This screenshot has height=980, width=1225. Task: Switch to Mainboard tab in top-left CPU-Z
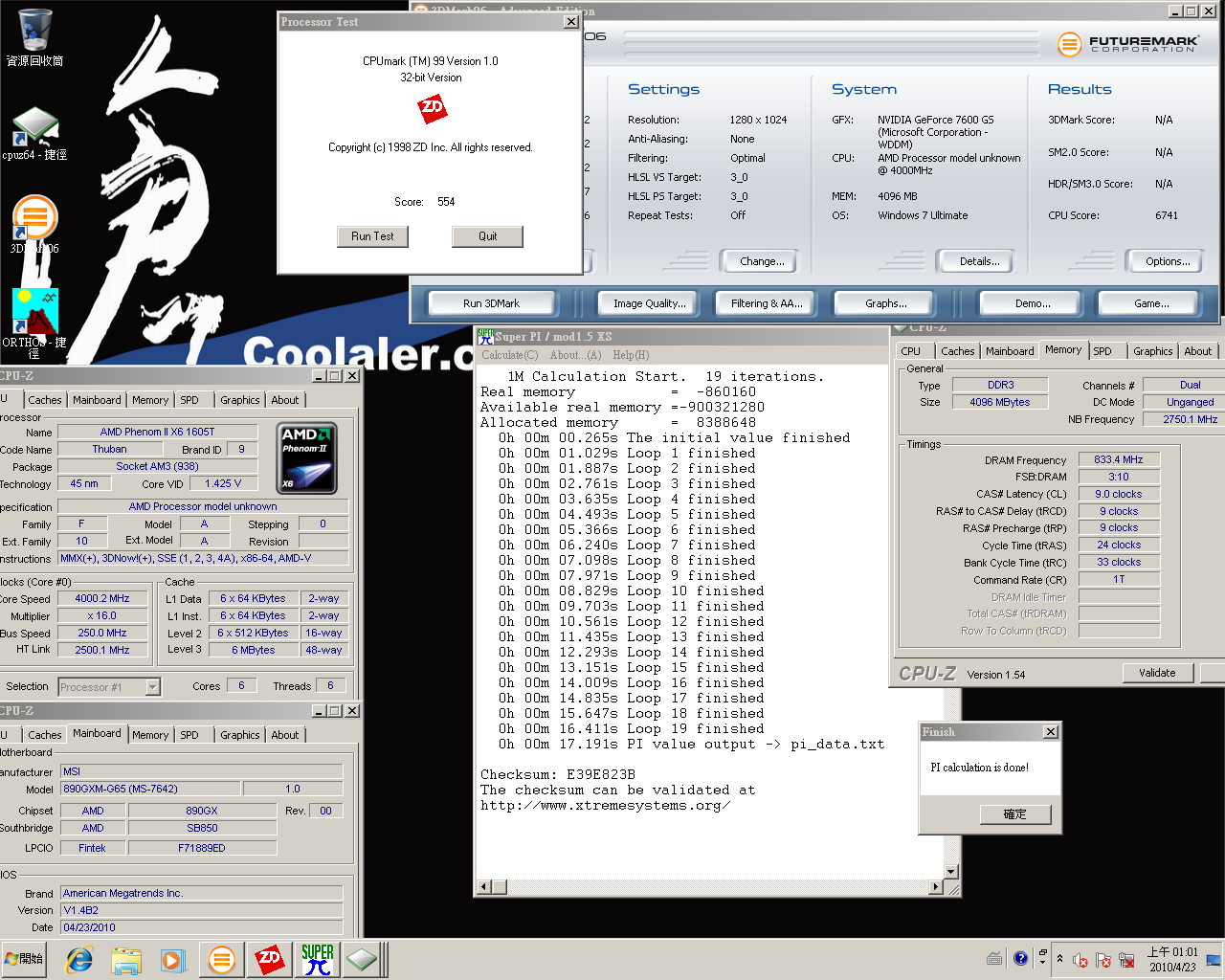pyautogui.click(x=97, y=400)
